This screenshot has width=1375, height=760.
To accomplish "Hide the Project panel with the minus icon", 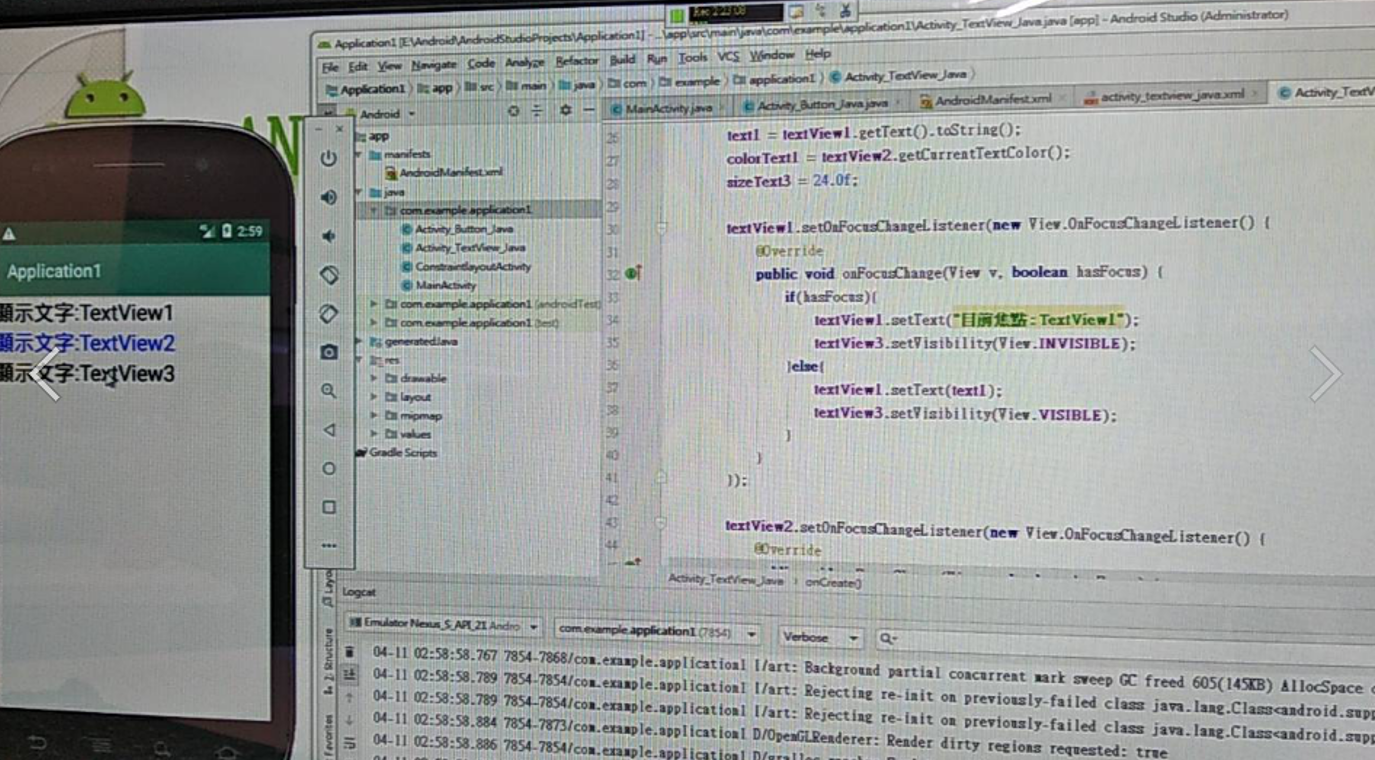I will (589, 111).
